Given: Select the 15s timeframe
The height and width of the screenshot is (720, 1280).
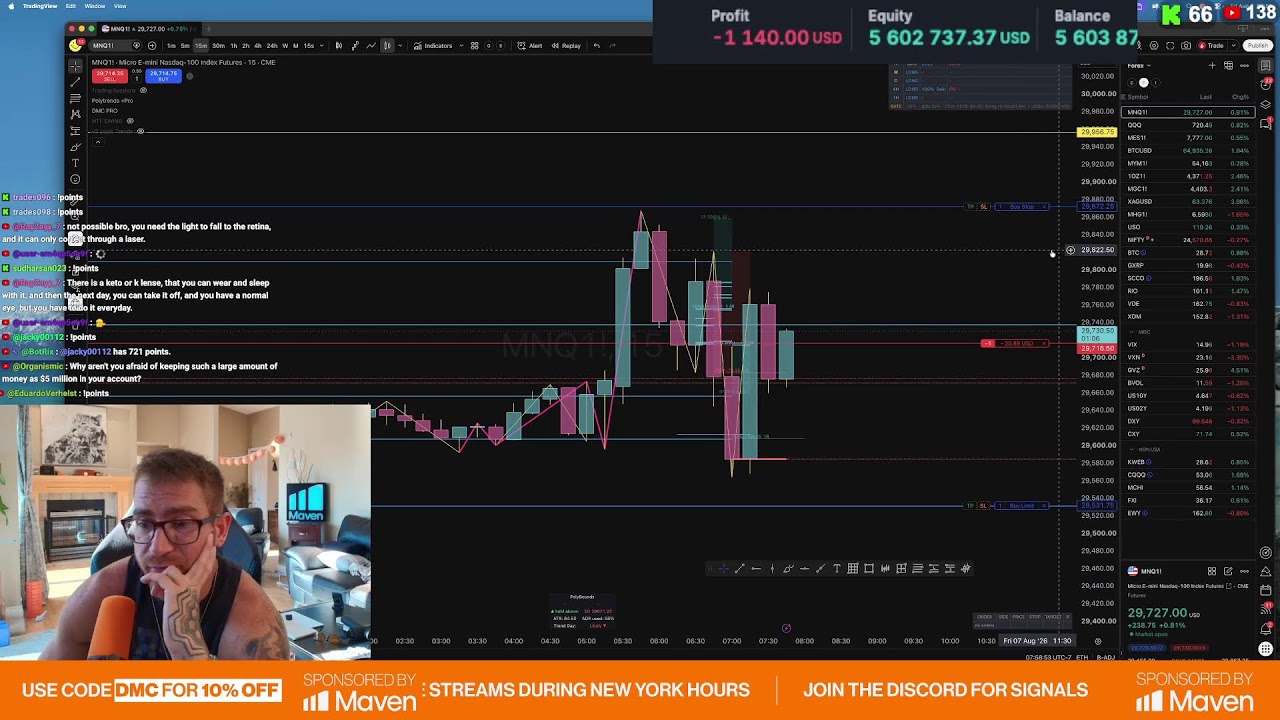Looking at the screenshot, I should pyautogui.click(x=309, y=45).
